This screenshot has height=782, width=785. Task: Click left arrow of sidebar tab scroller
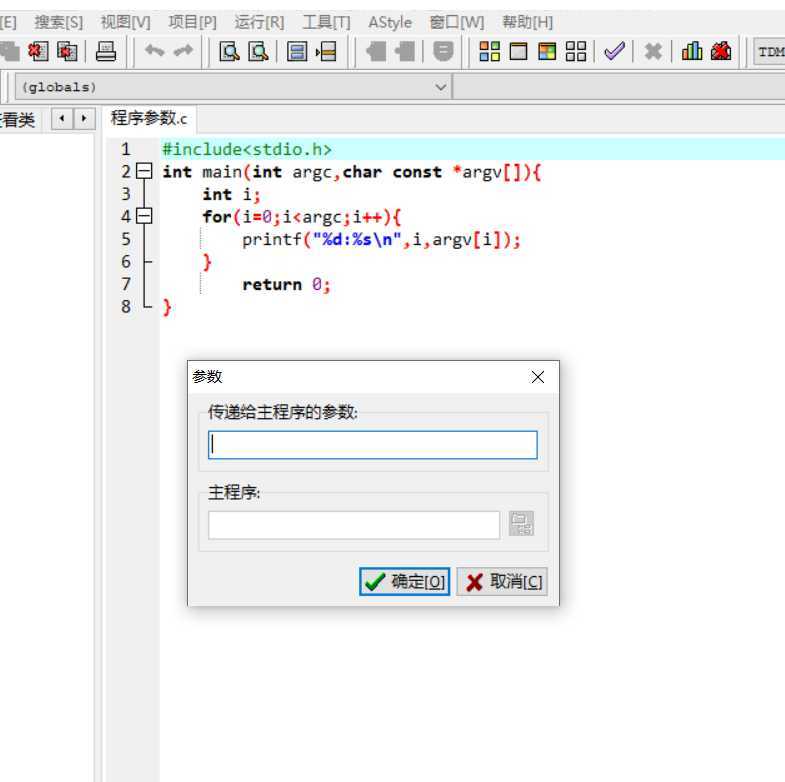pyautogui.click(x=62, y=119)
